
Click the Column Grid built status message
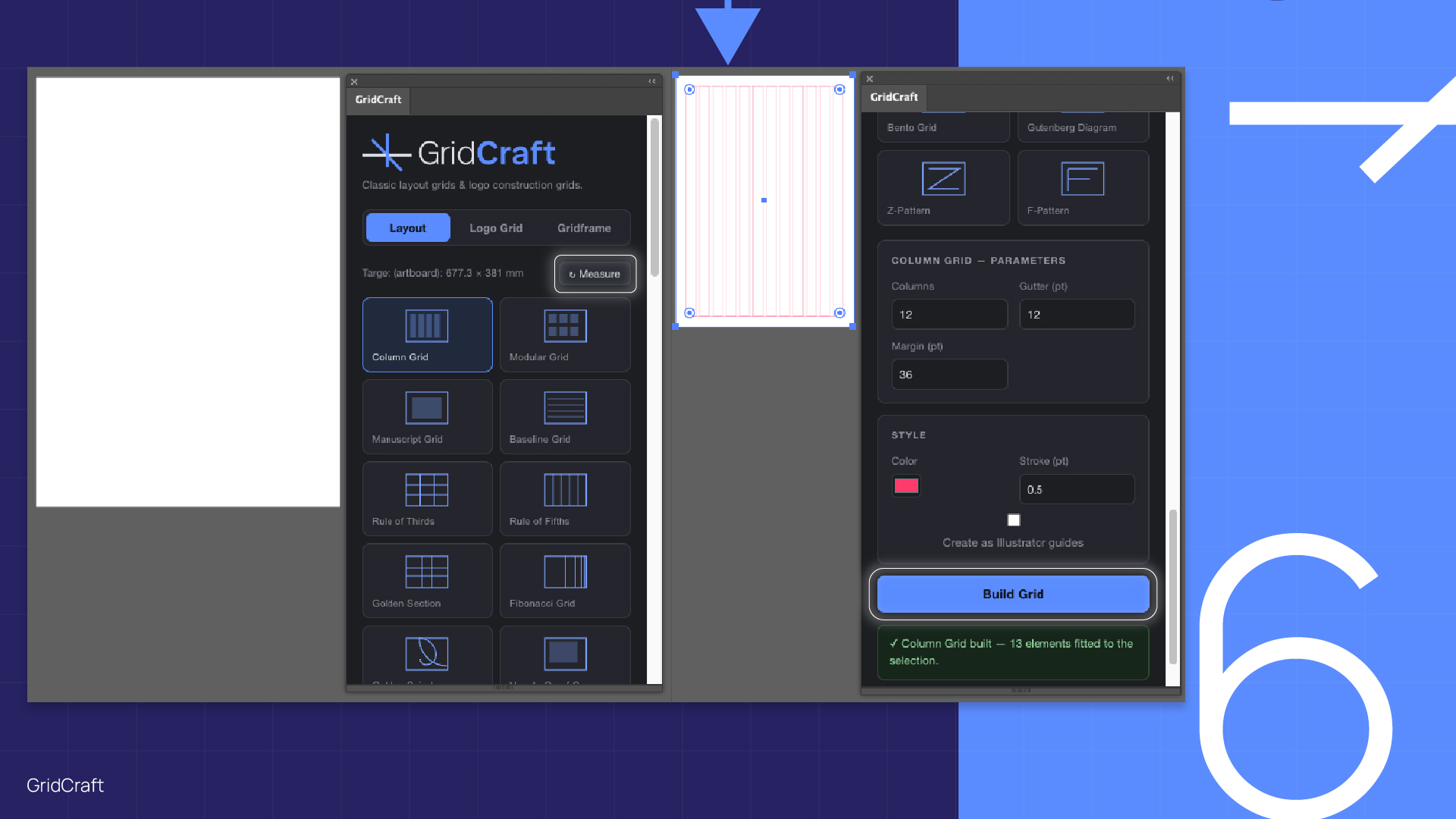click(1013, 652)
